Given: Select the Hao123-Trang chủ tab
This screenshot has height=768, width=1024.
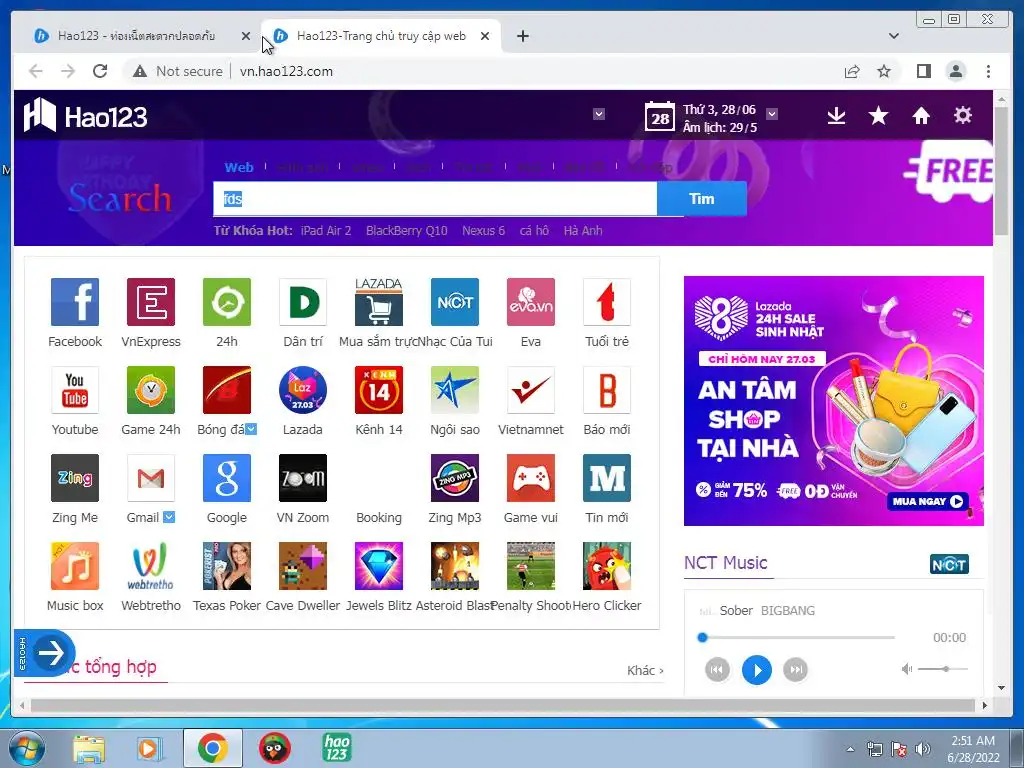Looking at the screenshot, I should coord(381,36).
